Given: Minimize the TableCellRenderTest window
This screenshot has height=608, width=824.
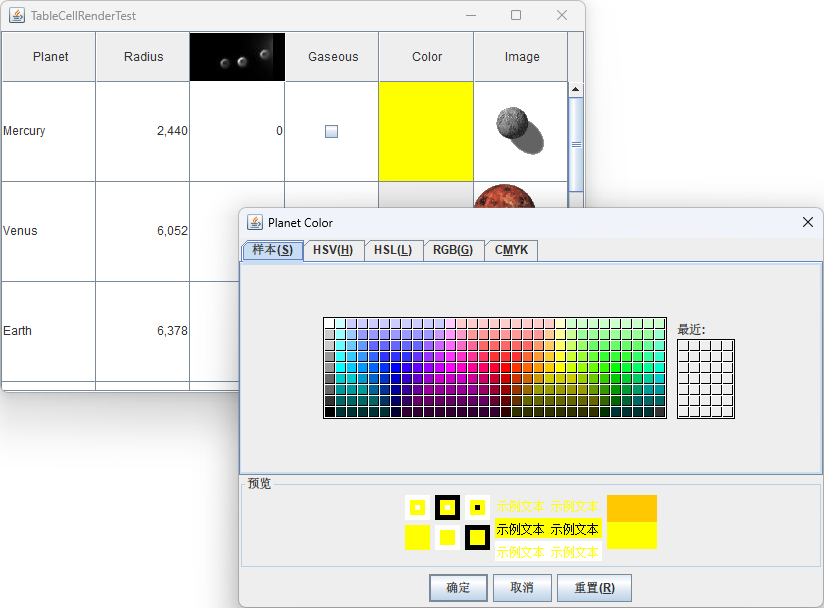Looking at the screenshot, I should 470,15.
